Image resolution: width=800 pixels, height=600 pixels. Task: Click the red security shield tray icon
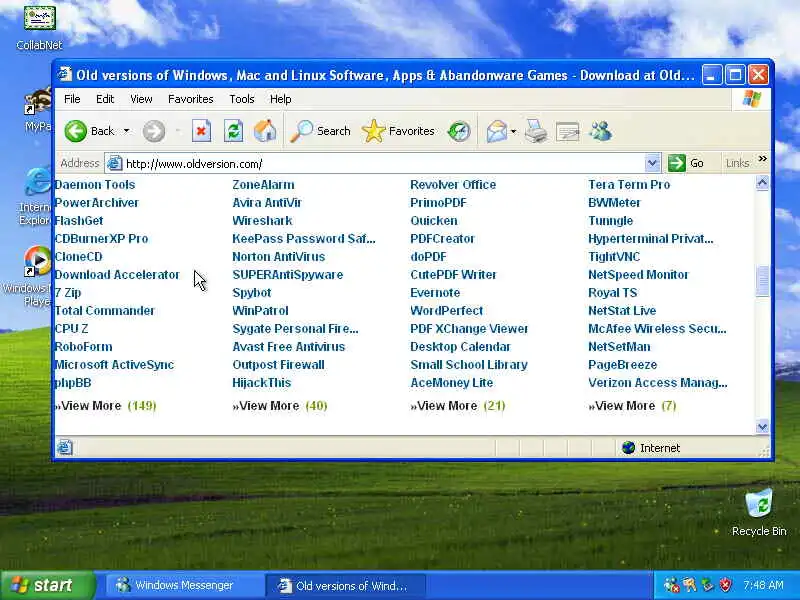[x=725, y=585]
